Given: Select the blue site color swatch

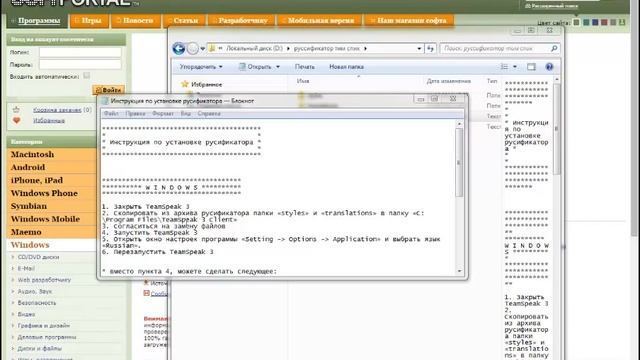Looking at the screenshot, I should click(595, 22).
